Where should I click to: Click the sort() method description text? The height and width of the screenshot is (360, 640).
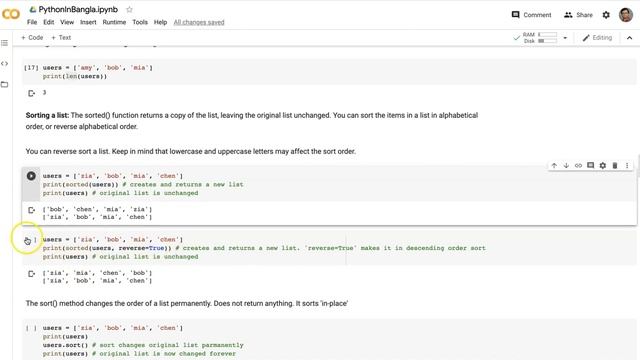click(x=187, y=304)
